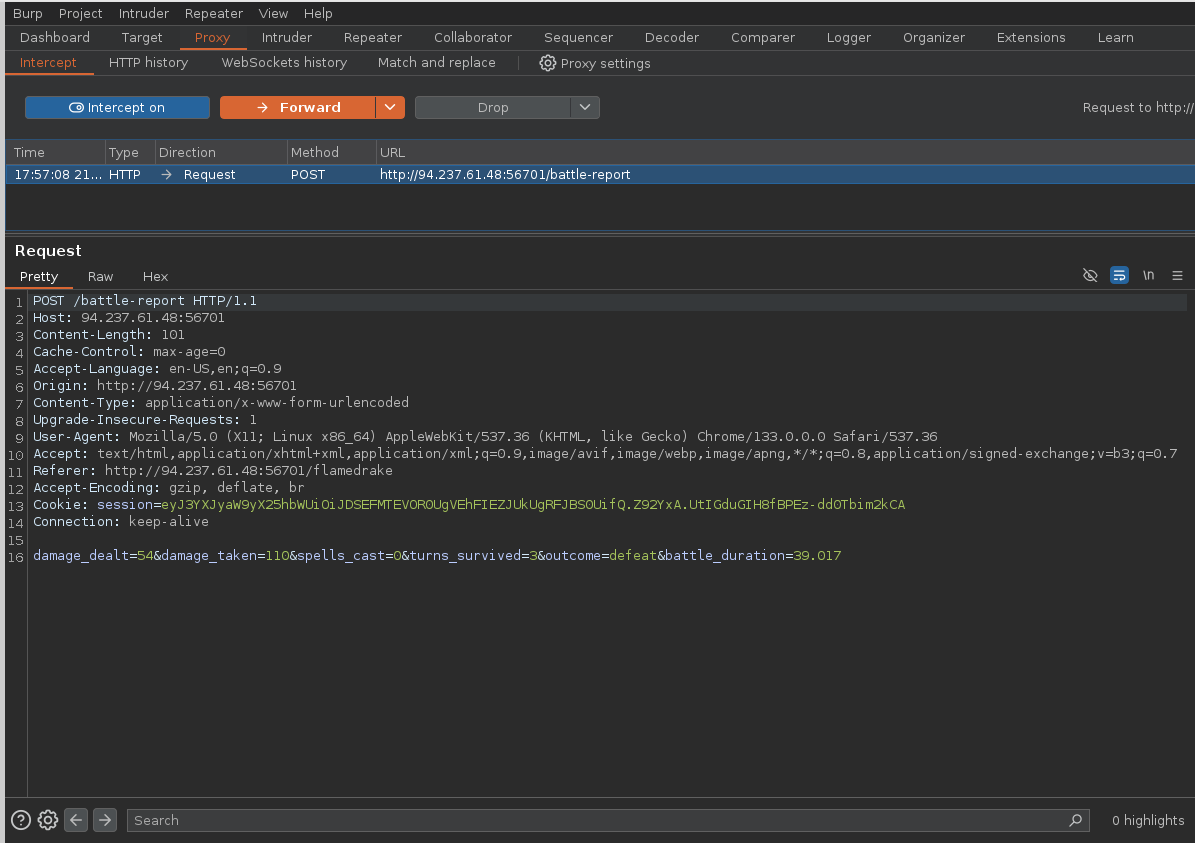The image size is (1195, 843).
Task: Open search settings gear icon
Action: 48,820
